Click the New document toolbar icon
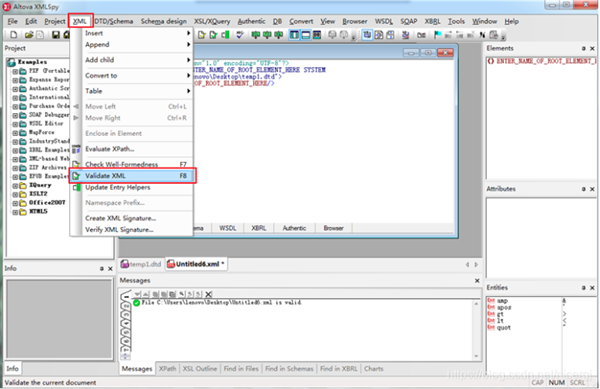The width and height of the screenshot is (600, 389). click(x=13, y=35)
